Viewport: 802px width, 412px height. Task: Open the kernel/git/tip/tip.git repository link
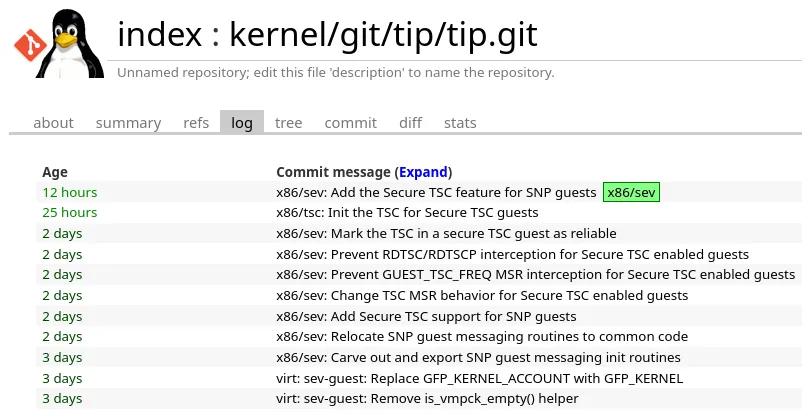click(383, 35)
